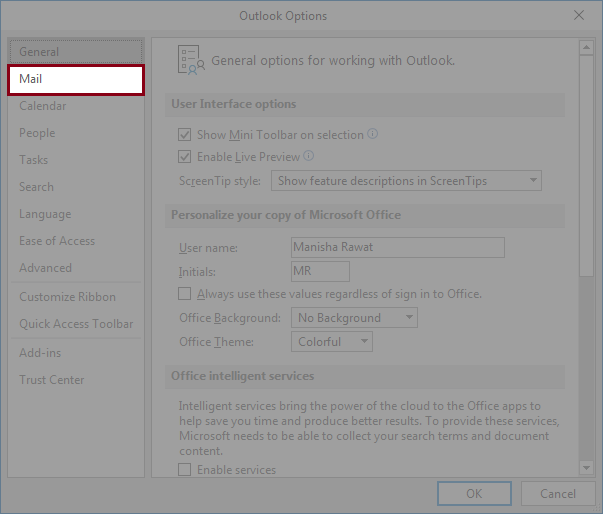Open the Tasks options category
This screenshot has width=603, height=514.
(76, 160)
